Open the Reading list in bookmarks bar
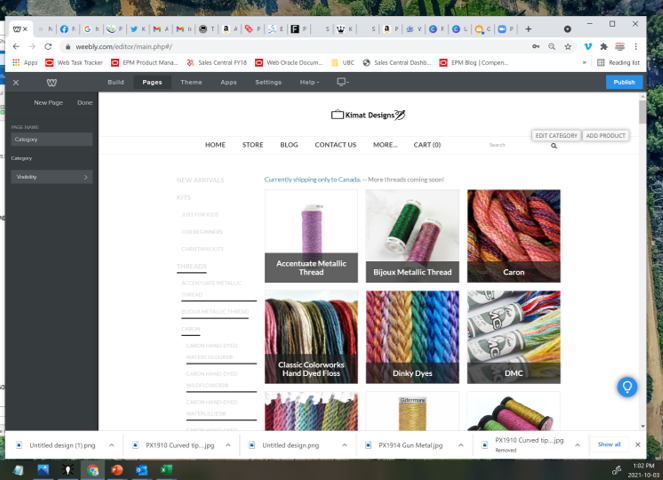663x480 pixels. pyautogui.click(x=619, y=62)
